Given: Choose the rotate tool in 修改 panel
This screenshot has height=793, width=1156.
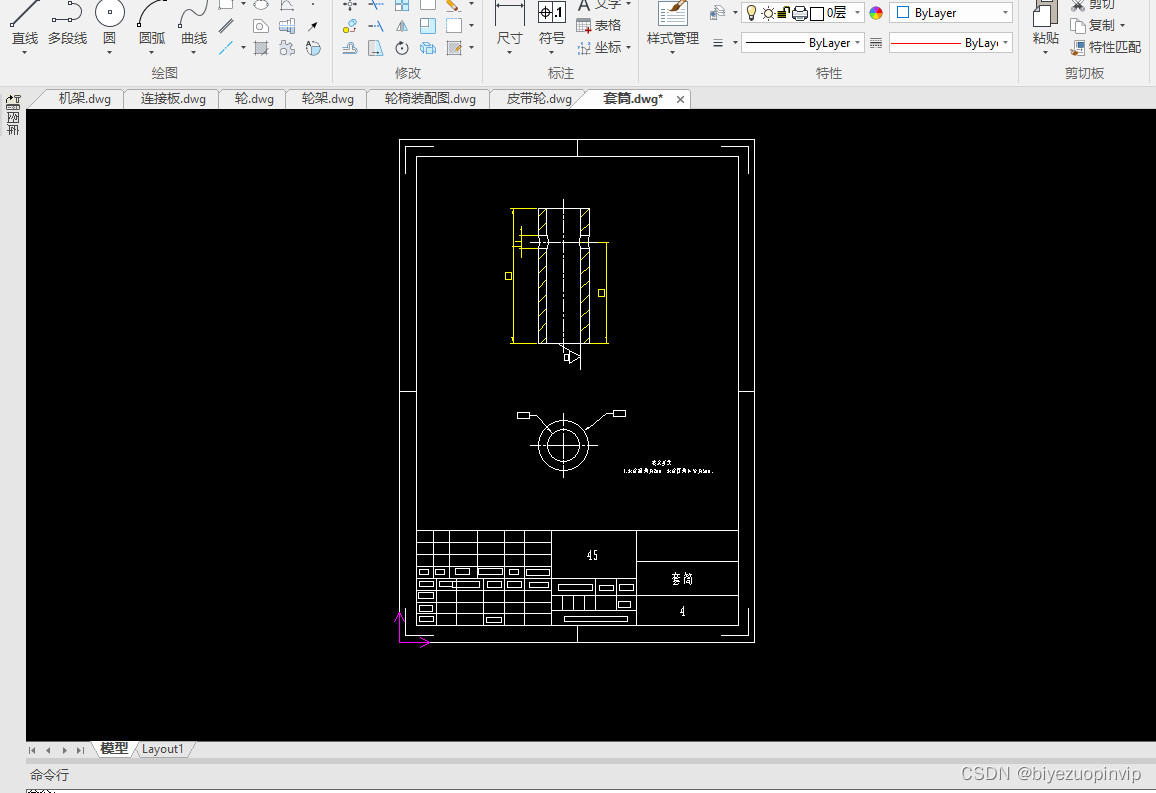Looking at the screenshot, I should click(402, 49).
